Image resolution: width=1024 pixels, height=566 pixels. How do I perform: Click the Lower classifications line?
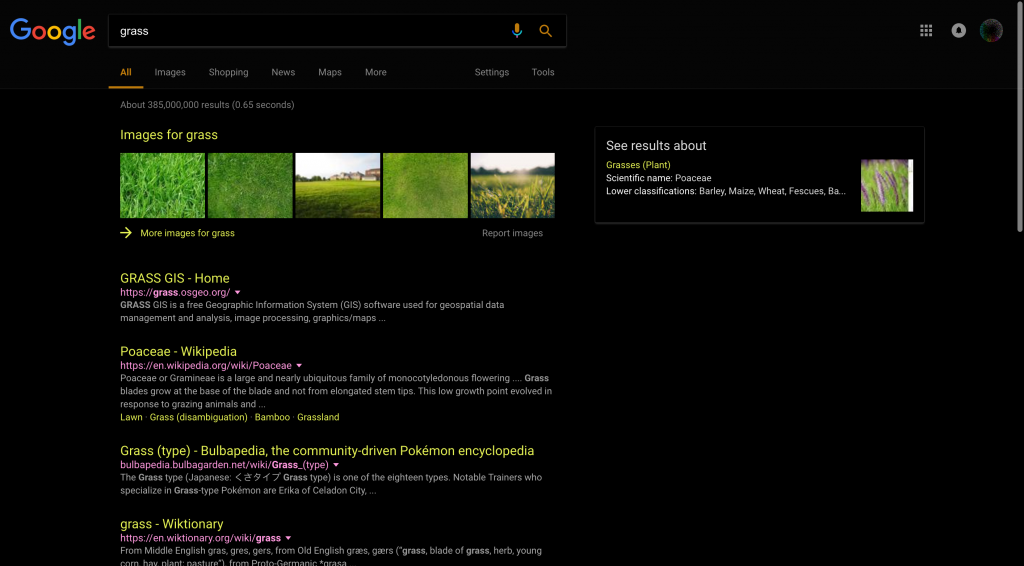(x=726, y=191)
